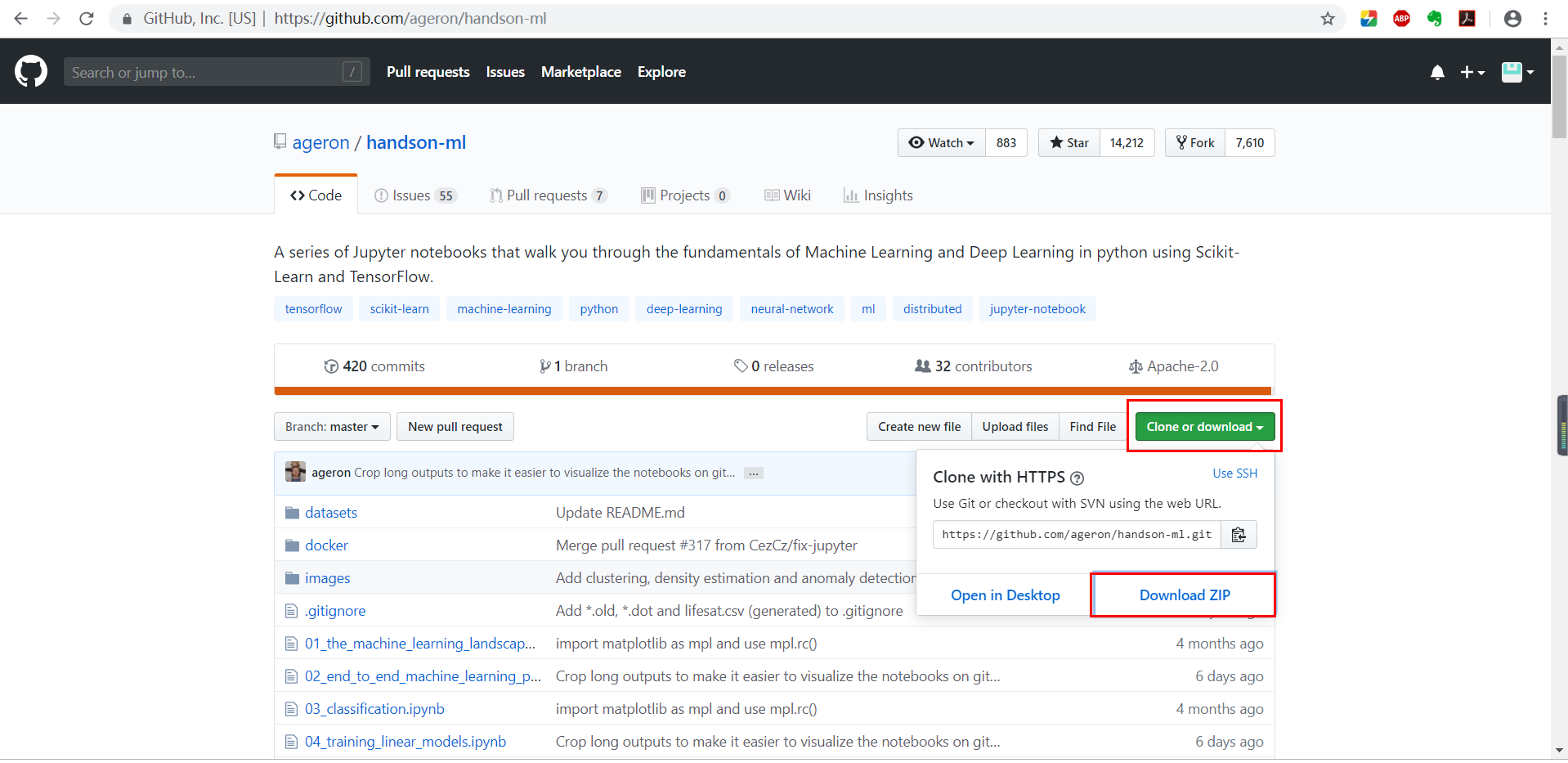View the 0 releases link
Viewport: 1568px width, 763px height.
(x=773, y=366)
